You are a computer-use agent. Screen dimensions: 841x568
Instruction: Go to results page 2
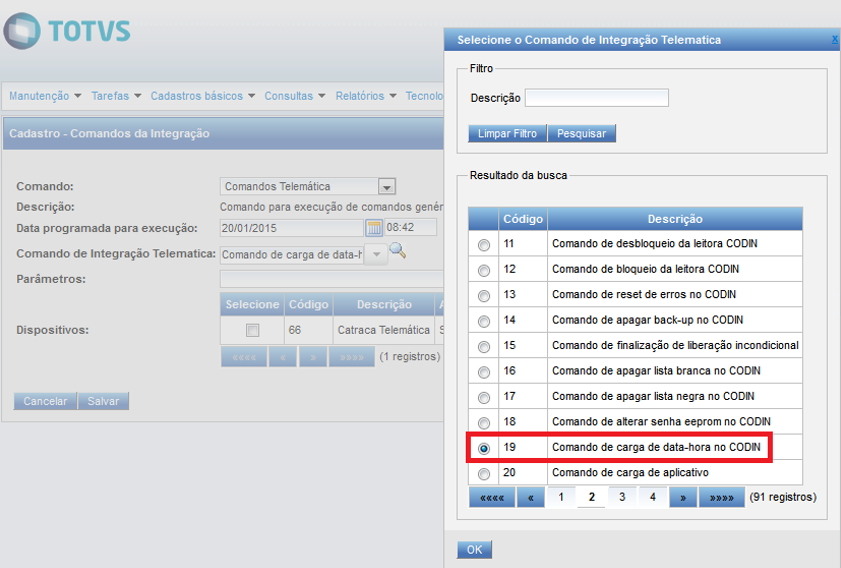coord(592,497)
